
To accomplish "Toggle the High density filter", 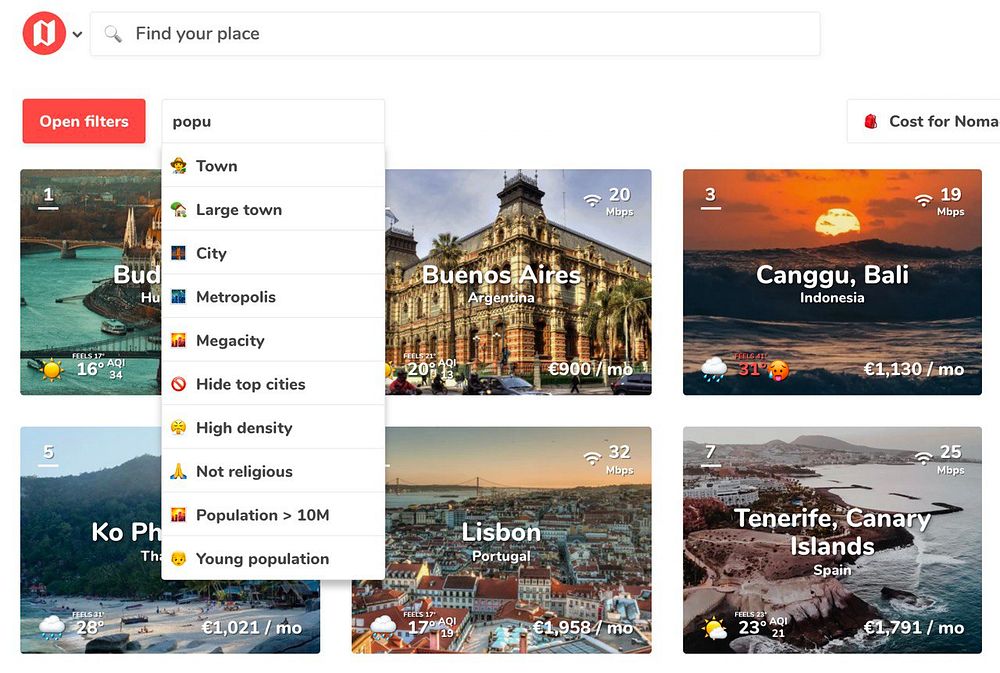I will 273,427.
